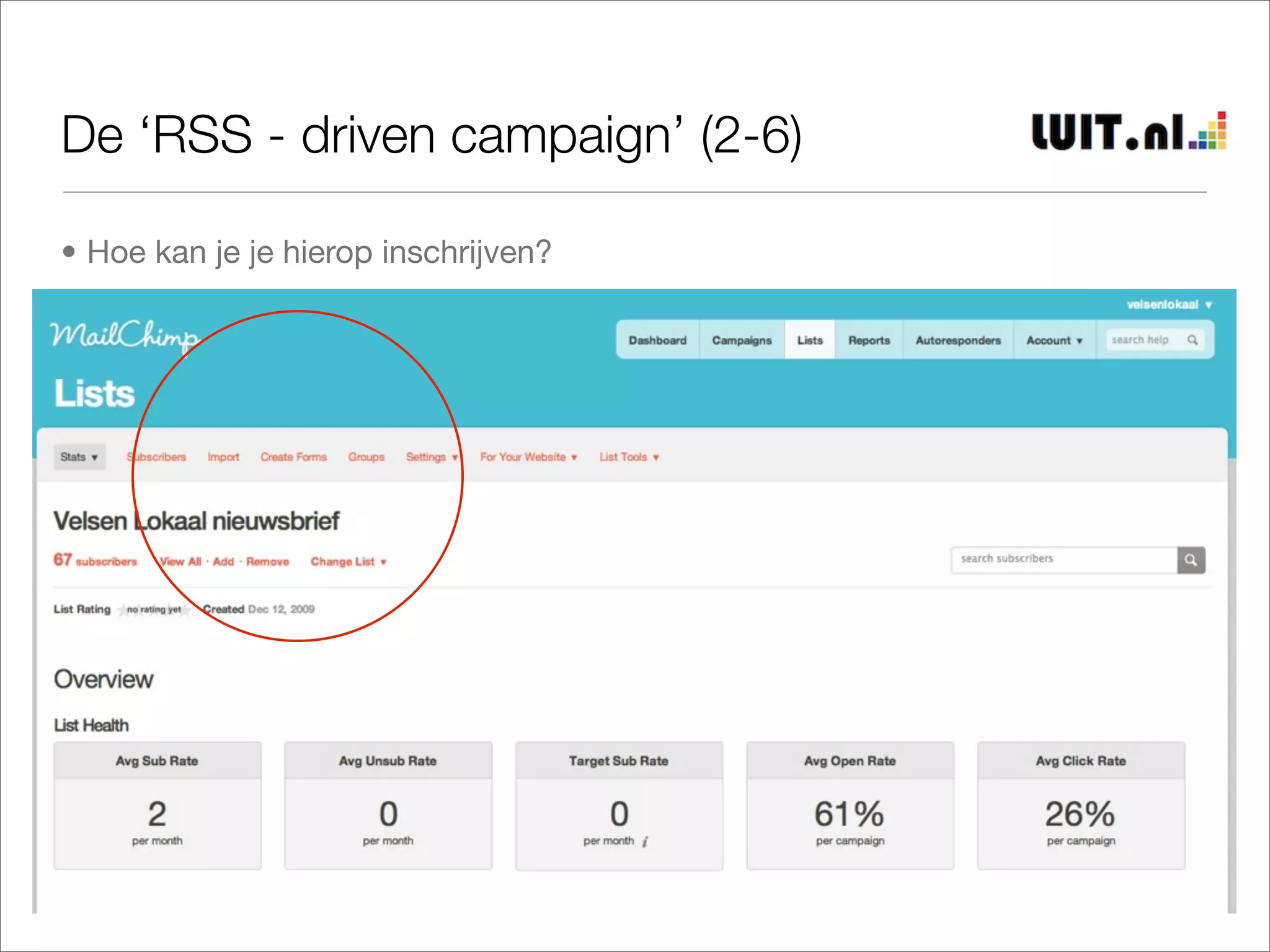Click the Groups link

(x=366, y=457)
